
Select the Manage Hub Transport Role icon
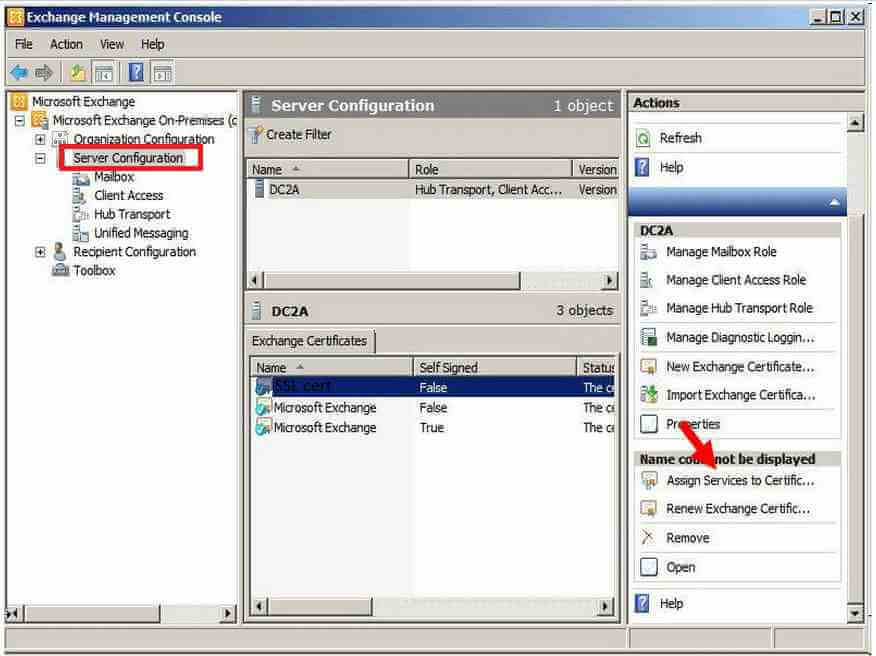pyautogui.click(x=649, y=308)
